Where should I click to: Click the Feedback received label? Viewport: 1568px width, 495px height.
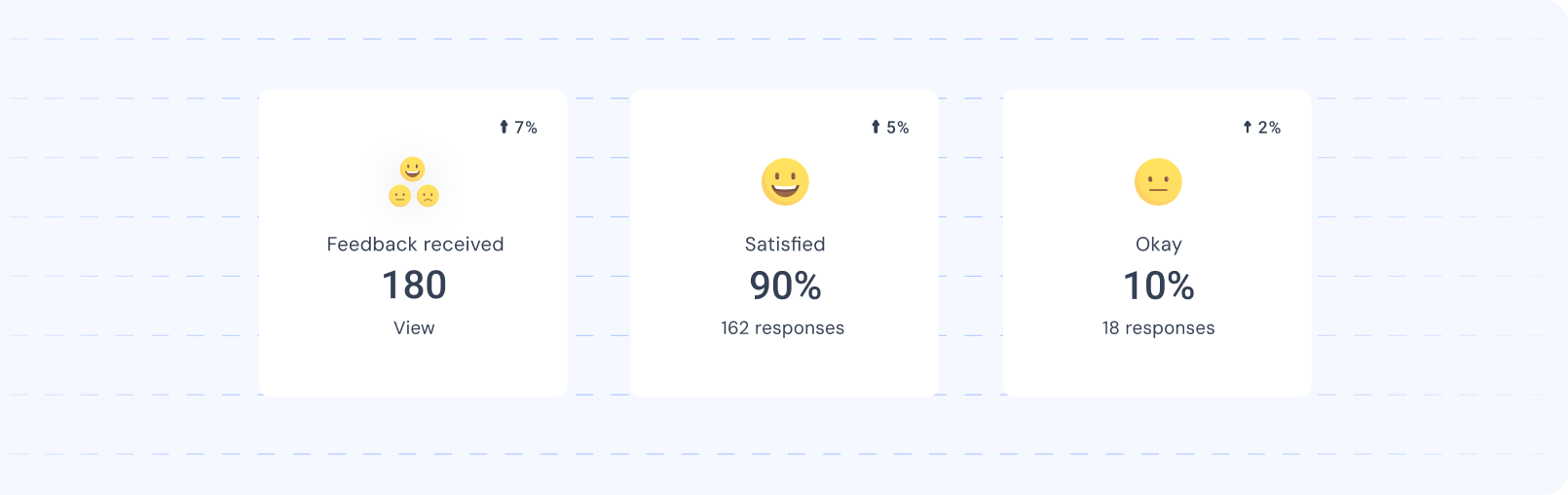(415, 245)
